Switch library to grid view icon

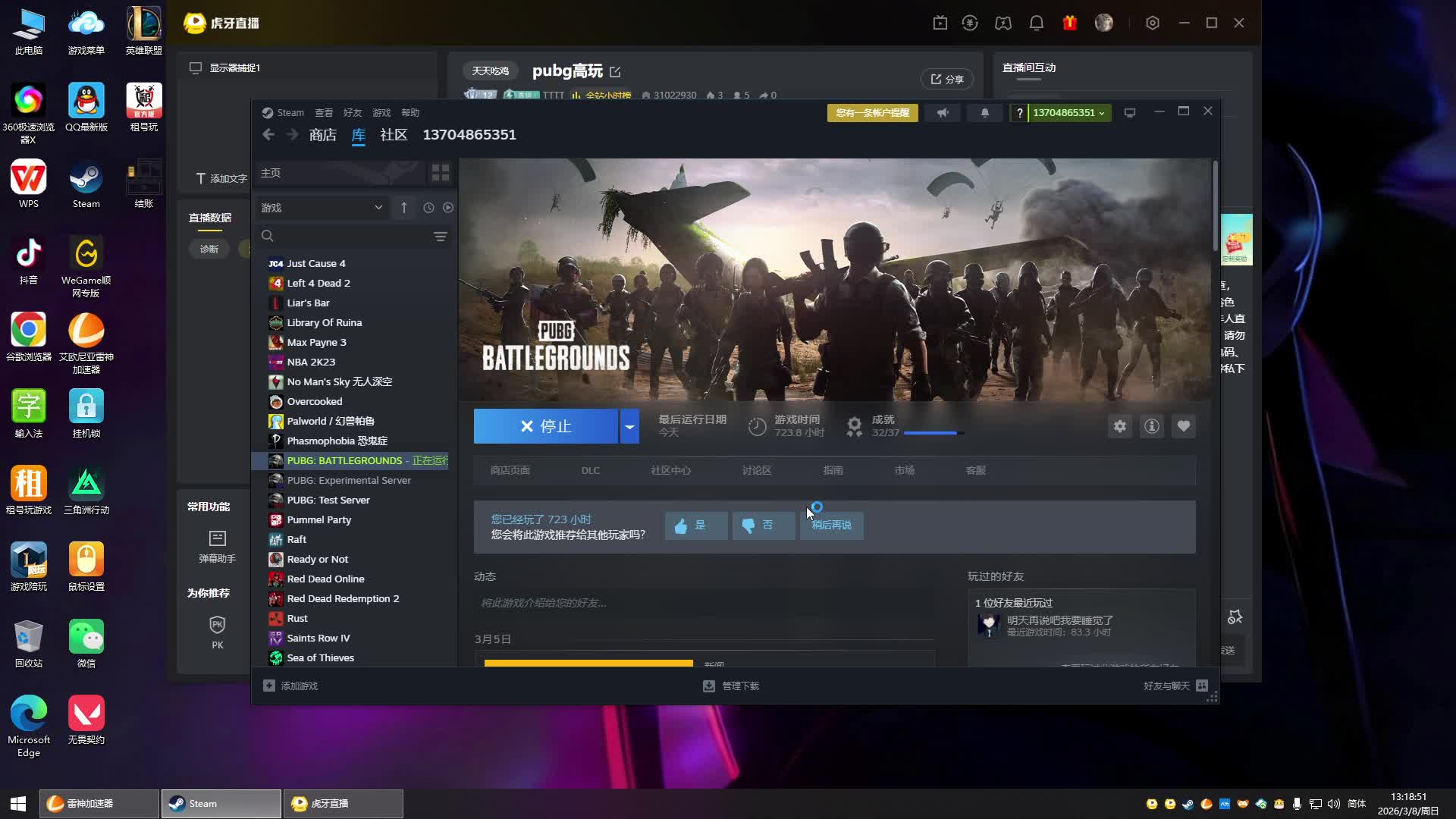tap(441, 173)
